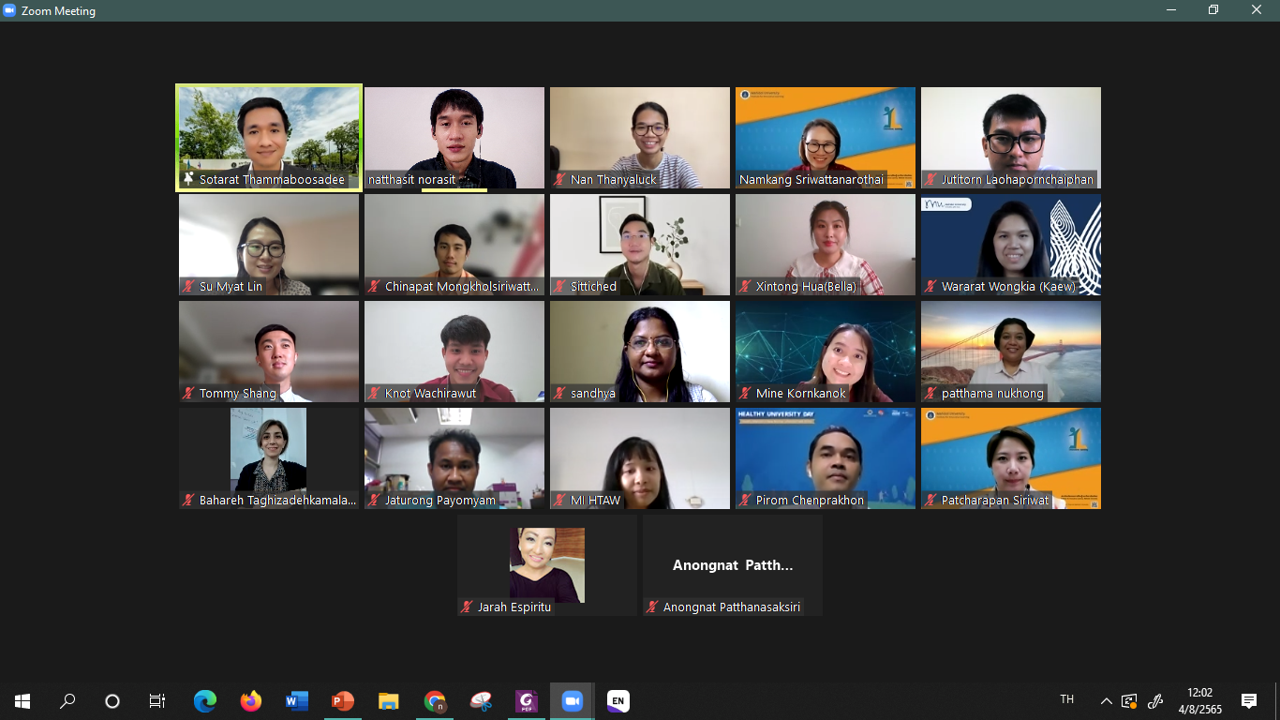Click the Zoom icon in the taskbar
The height and width of the screenshot is (720, 1280).
[572, 701]
